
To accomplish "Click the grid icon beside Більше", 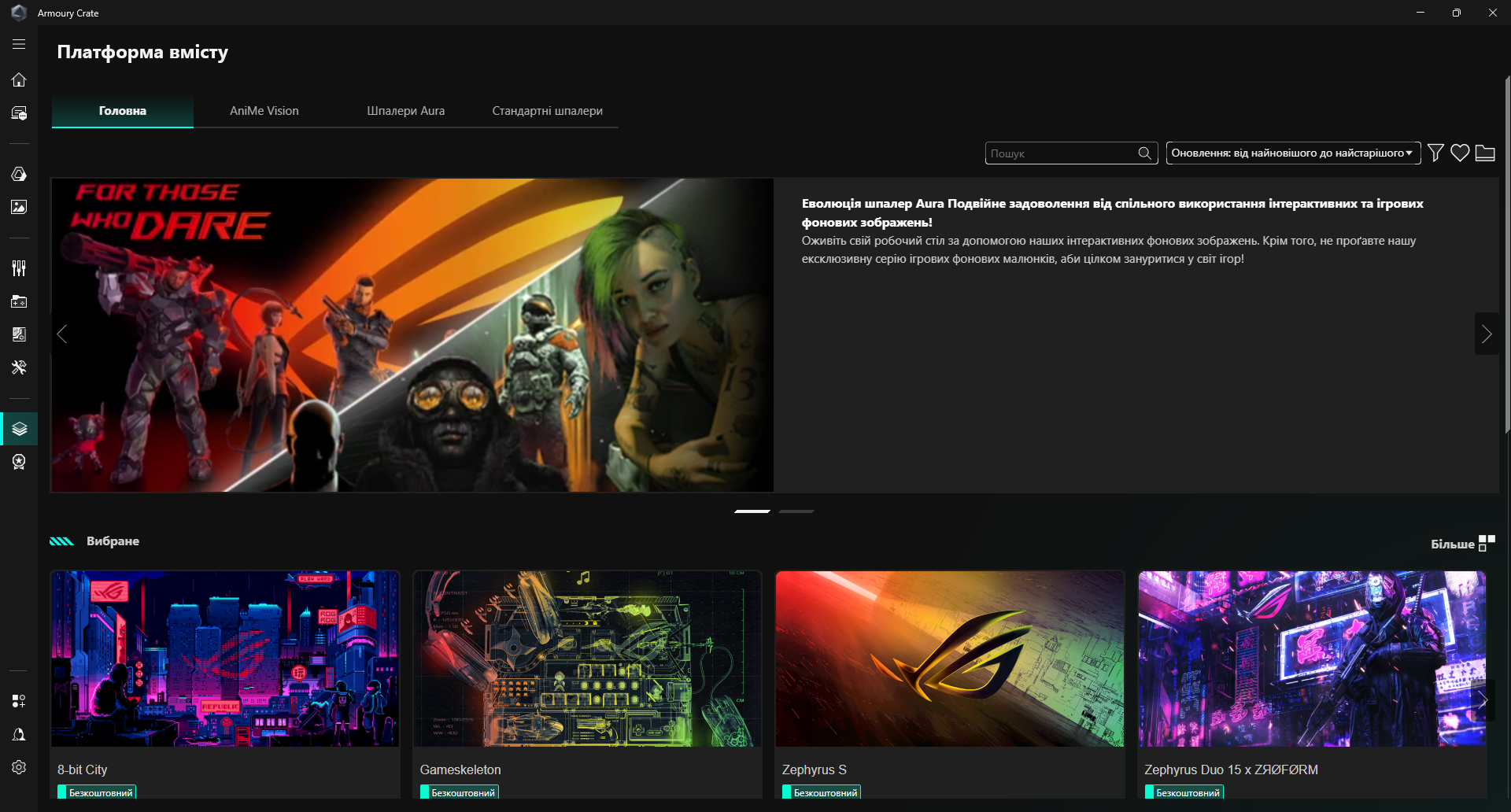I will pyautogui.click(x=1487, y=543).
